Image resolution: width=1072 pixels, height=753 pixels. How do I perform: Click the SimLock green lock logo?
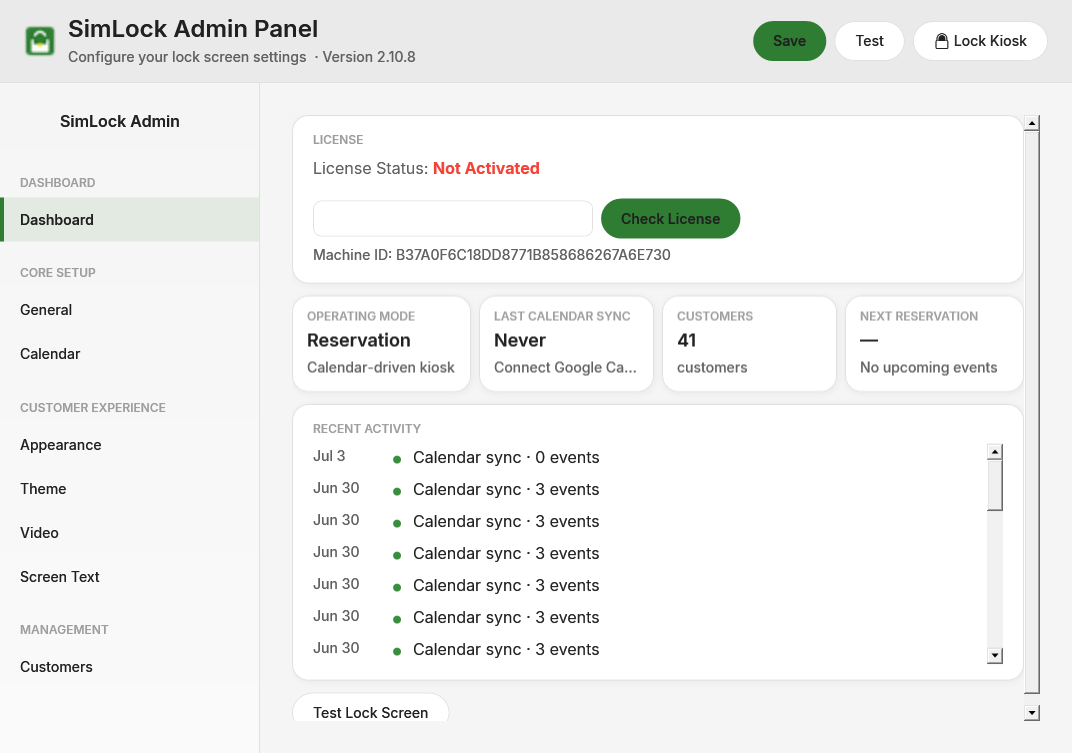click(x=40, y=41)
